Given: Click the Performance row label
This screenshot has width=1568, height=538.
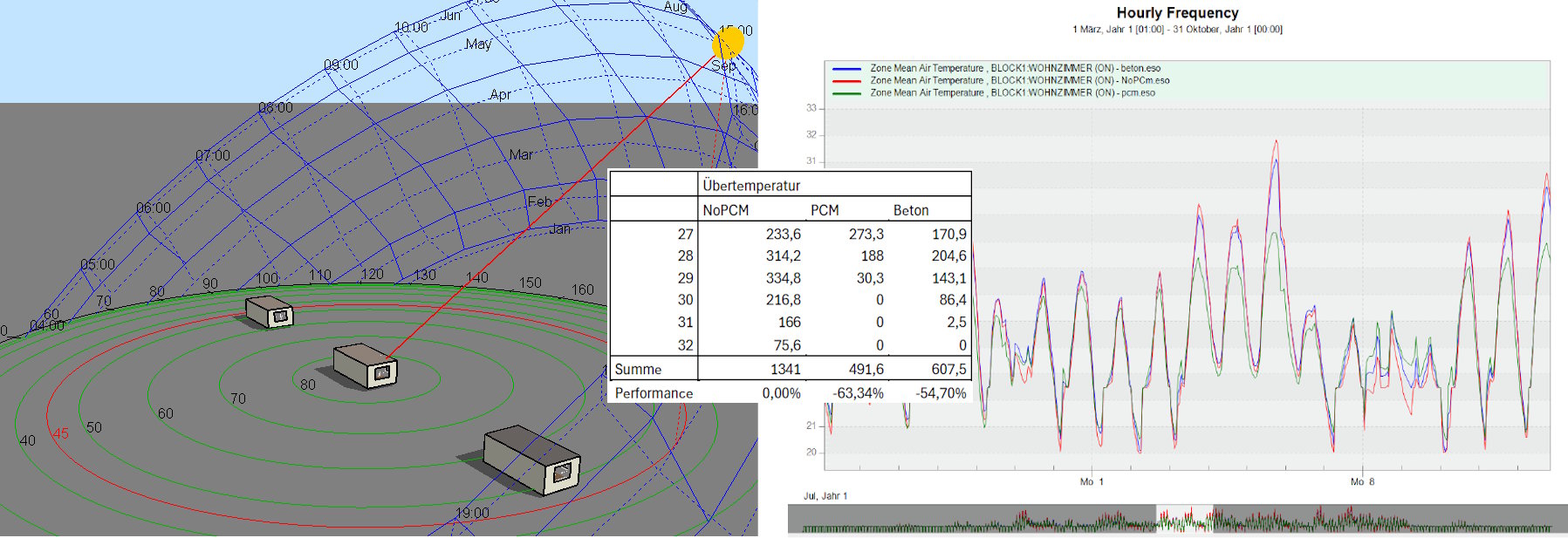Looking at the screenshot, I should (x=654, y=393).
